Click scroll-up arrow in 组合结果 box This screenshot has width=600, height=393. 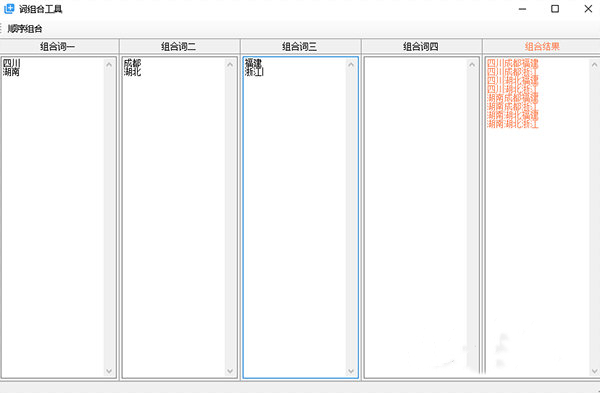[594, 65]
